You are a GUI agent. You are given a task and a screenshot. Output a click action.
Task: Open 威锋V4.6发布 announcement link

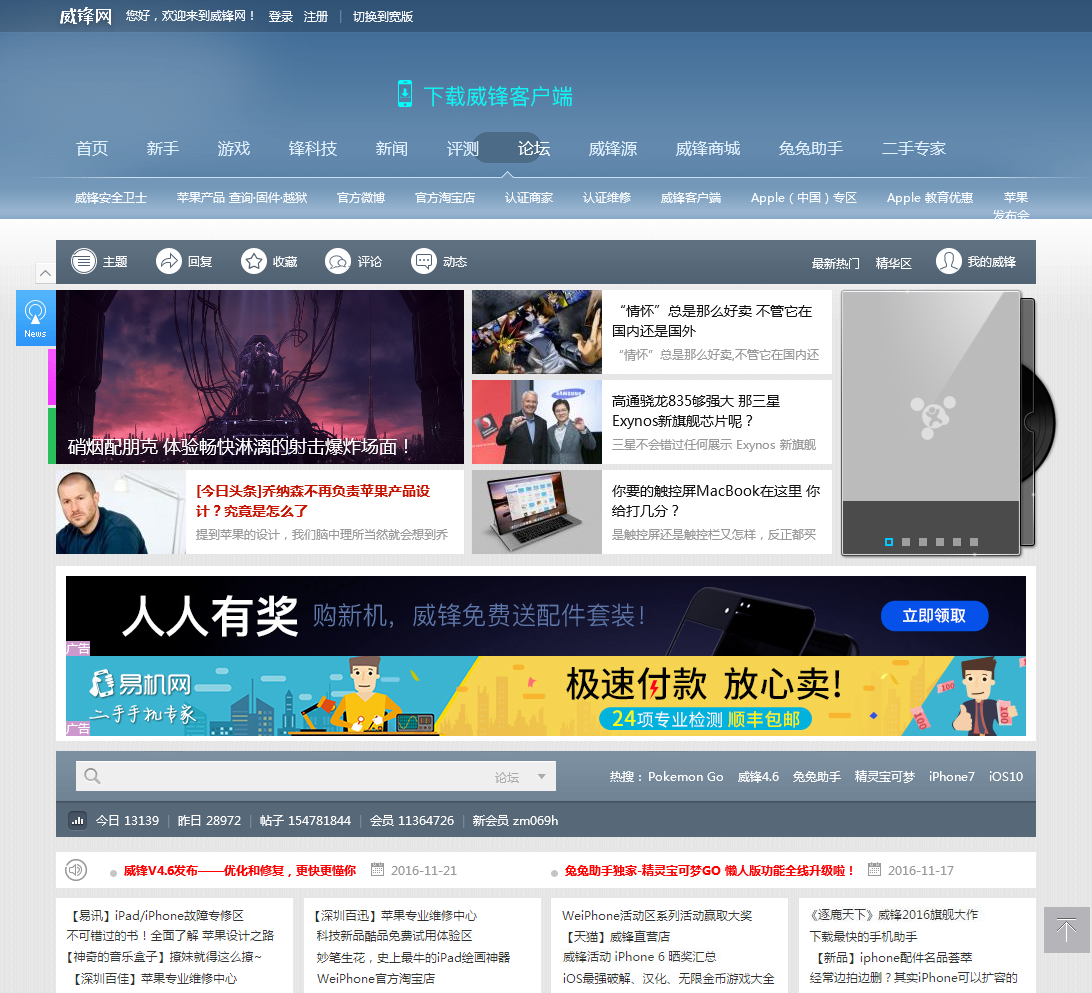coord(240,870)
